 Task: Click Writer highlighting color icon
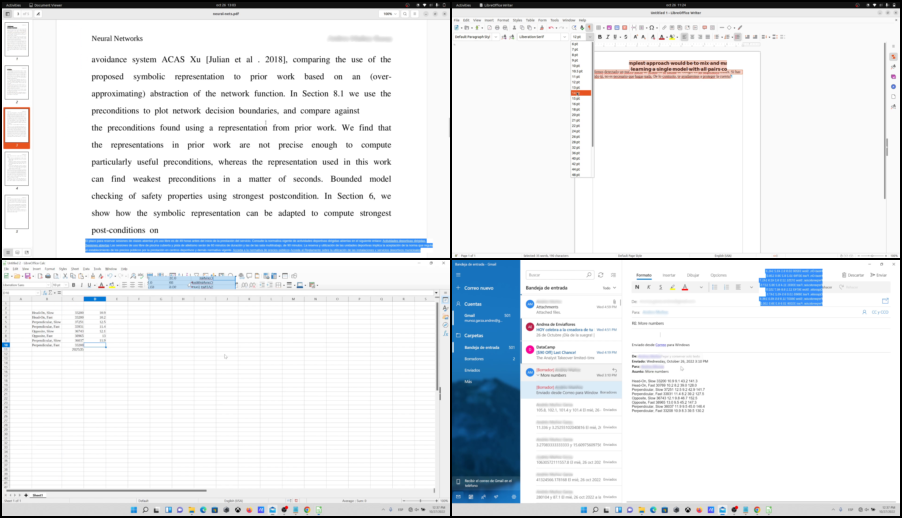(x=672, y=37)
